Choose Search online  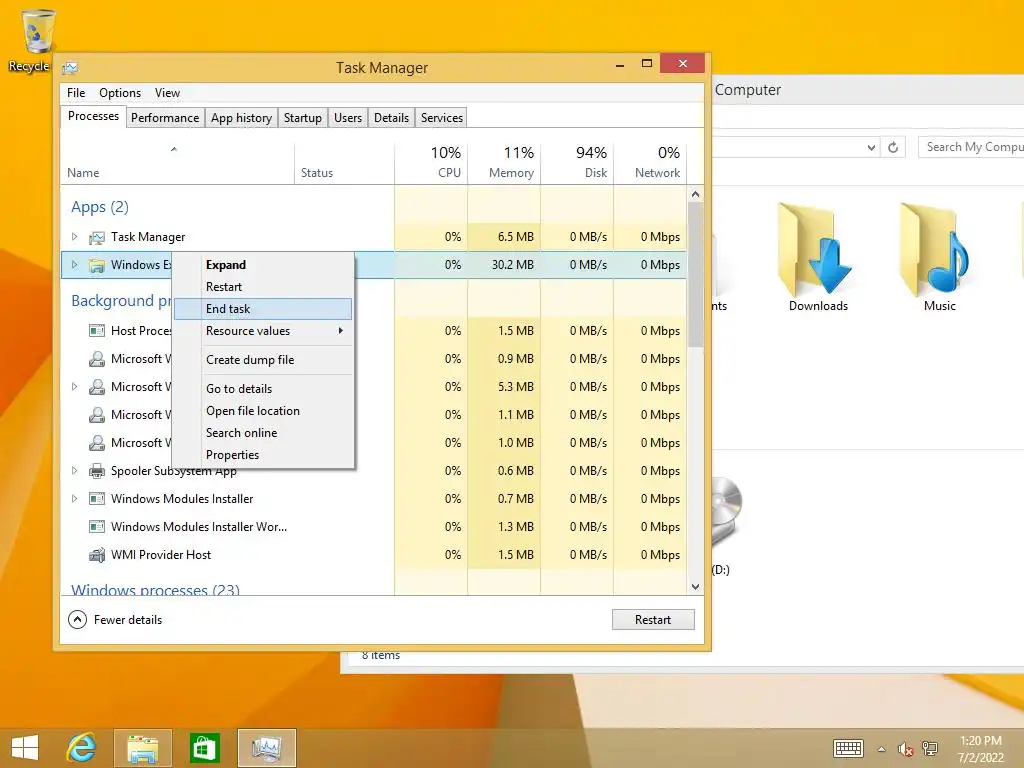click(264, 433)
